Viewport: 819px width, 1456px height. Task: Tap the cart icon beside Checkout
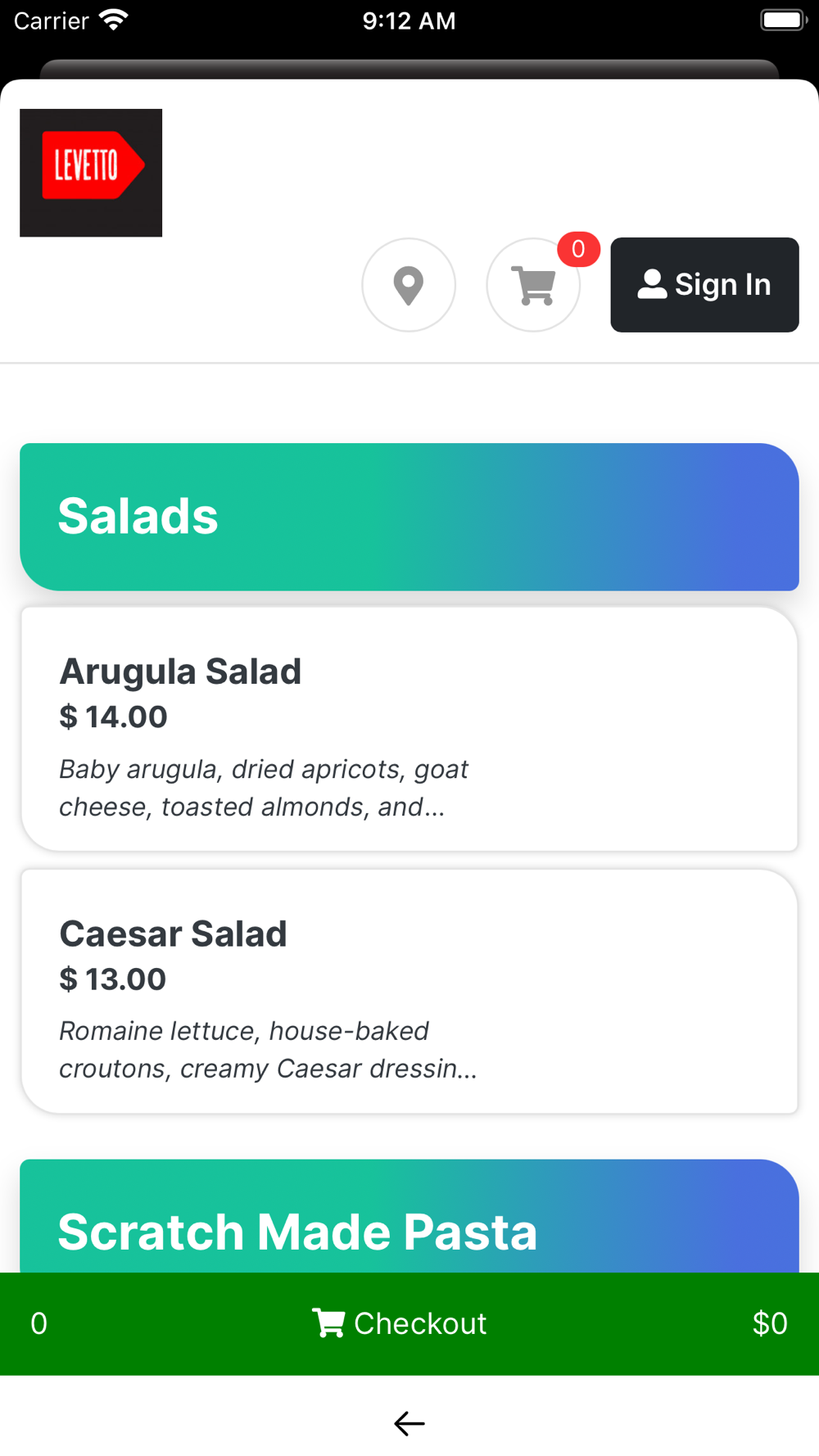coord(328,1323)
